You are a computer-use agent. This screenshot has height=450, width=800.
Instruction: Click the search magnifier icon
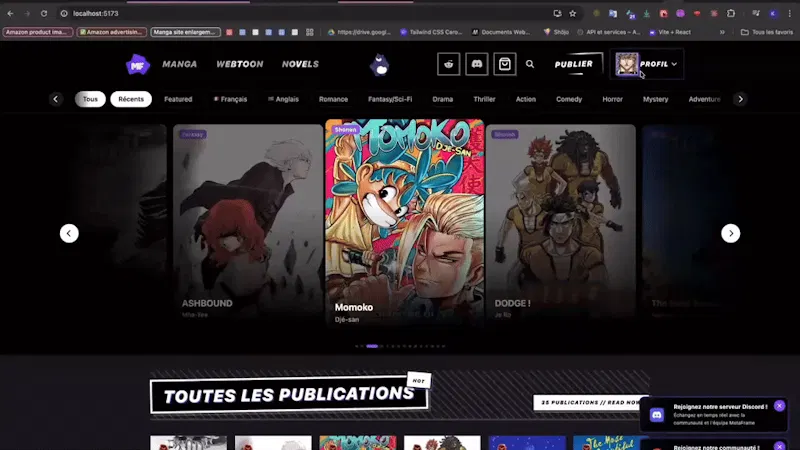(x=530, y=64)
